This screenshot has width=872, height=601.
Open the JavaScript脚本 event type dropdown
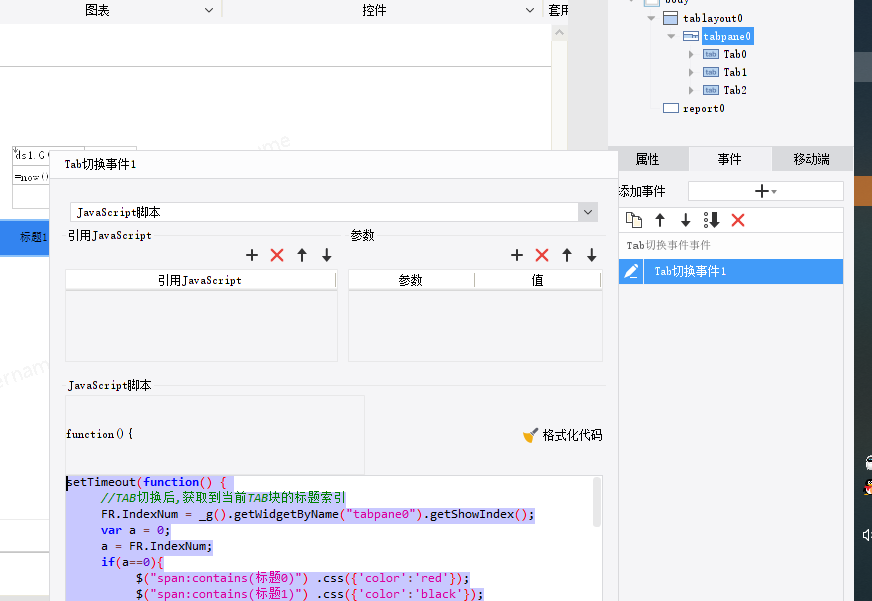588,212
